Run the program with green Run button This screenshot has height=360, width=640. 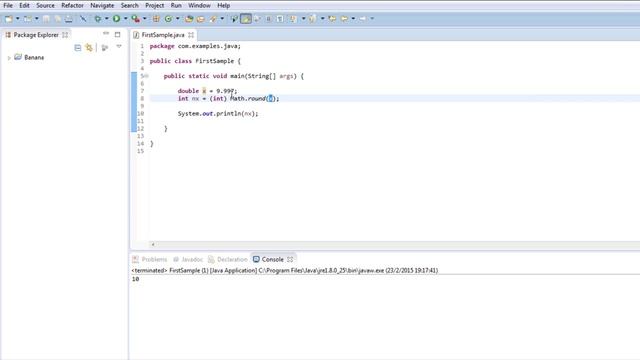click(116, 19)
